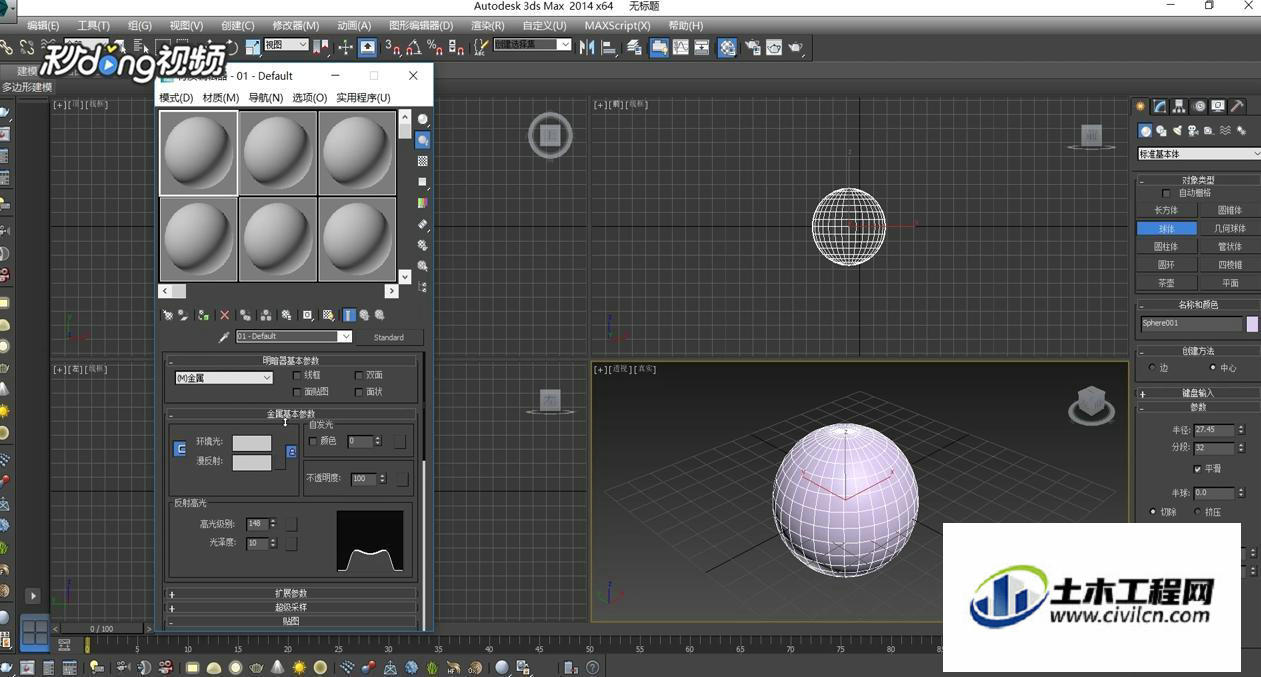Open the Modify command panel tab
Viewport: 1261px width, 677px height.
(x=1160, y=106)
